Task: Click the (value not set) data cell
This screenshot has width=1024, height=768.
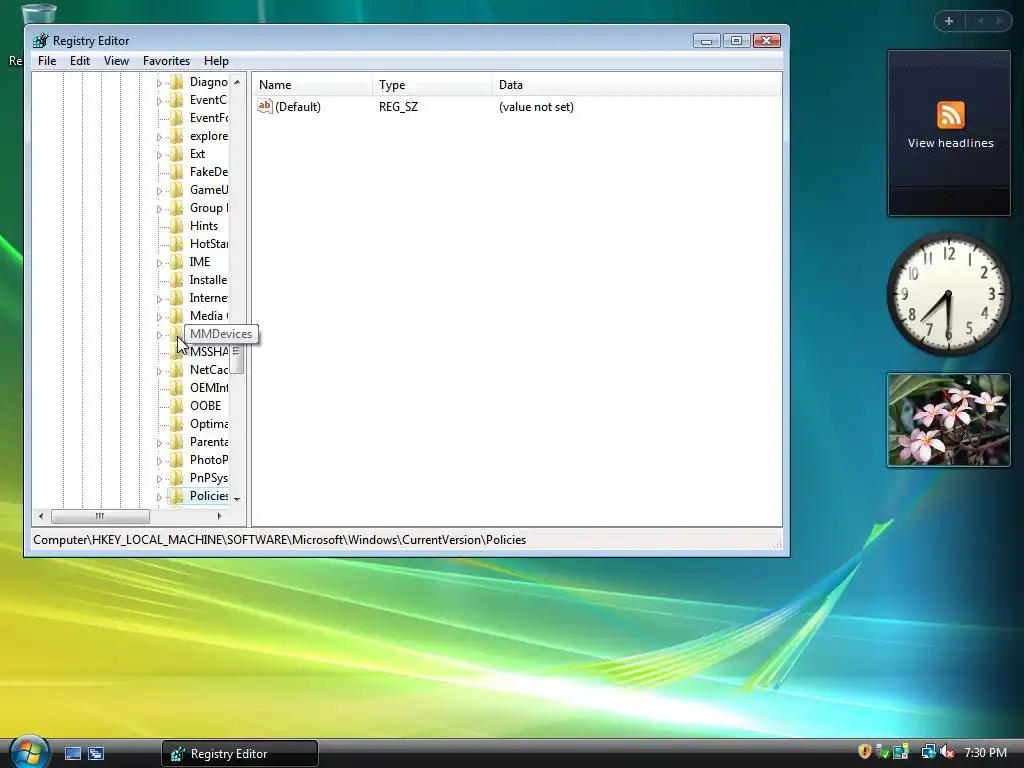Action: tap(536, 106)
